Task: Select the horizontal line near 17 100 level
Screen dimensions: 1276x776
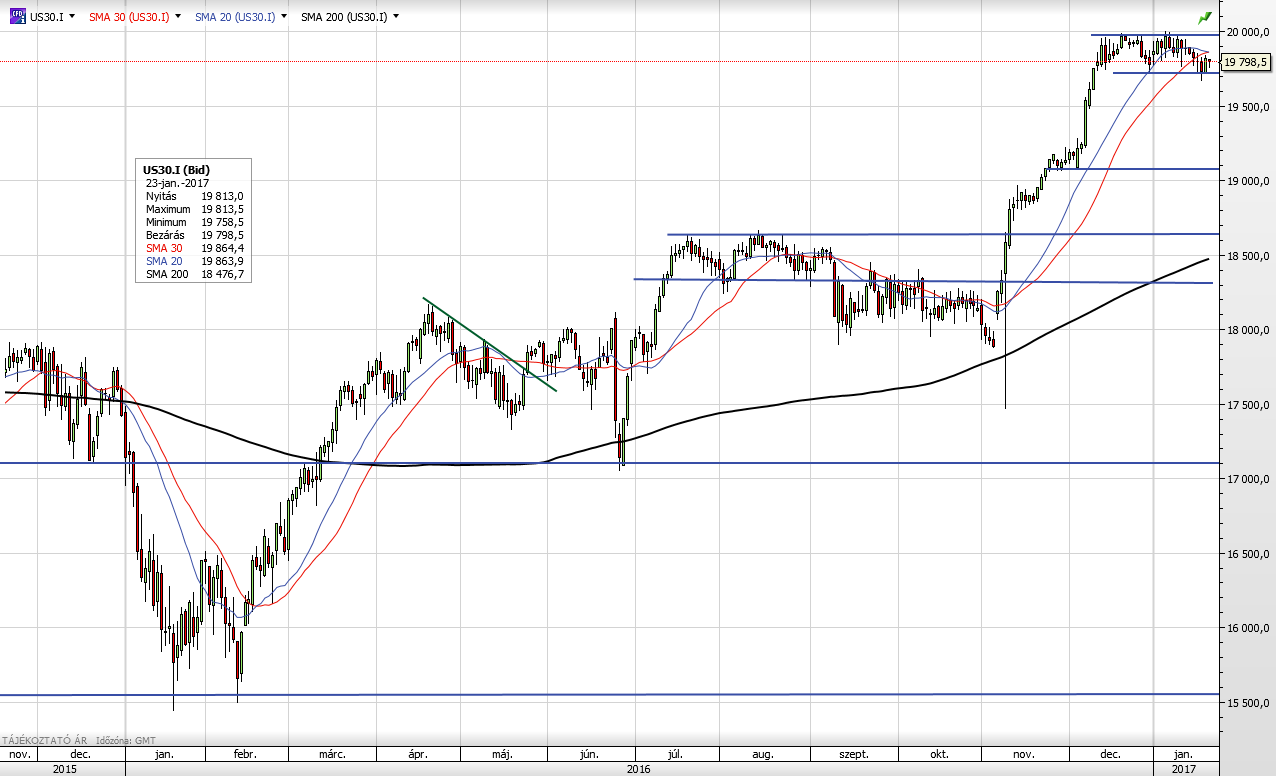Action: click(610, 463)
